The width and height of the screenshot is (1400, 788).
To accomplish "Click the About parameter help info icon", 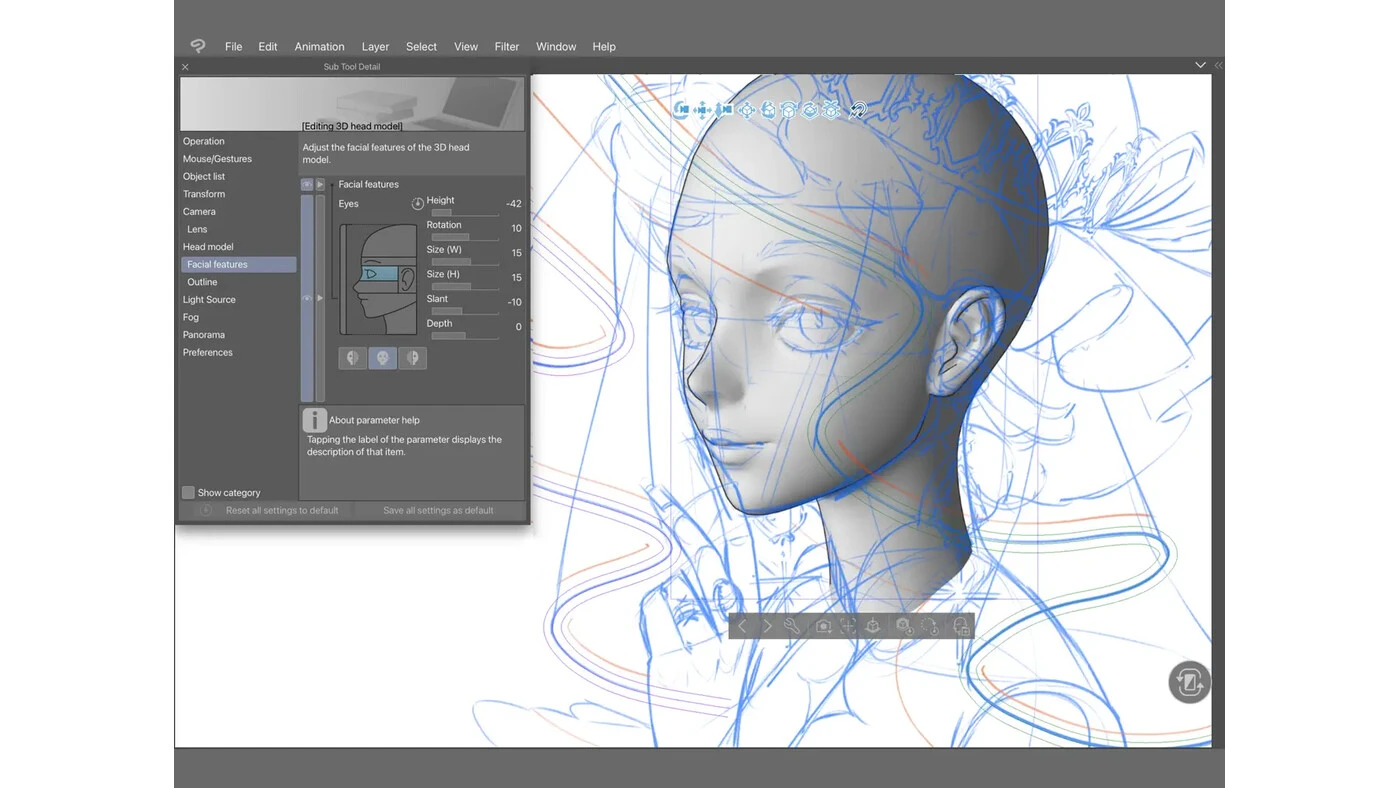I will click(x=315, y=420).
